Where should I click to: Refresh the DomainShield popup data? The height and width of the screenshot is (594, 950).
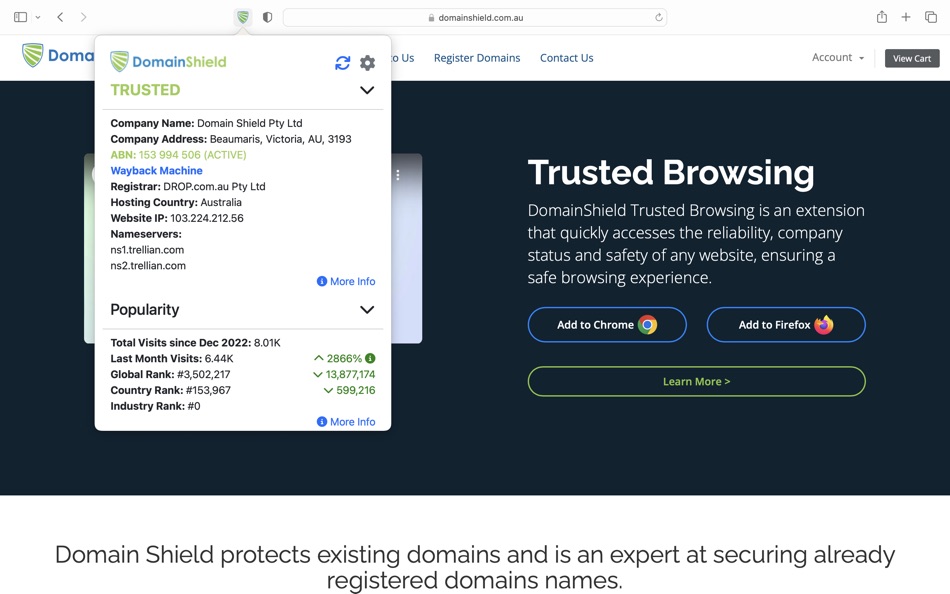[342, 62]
